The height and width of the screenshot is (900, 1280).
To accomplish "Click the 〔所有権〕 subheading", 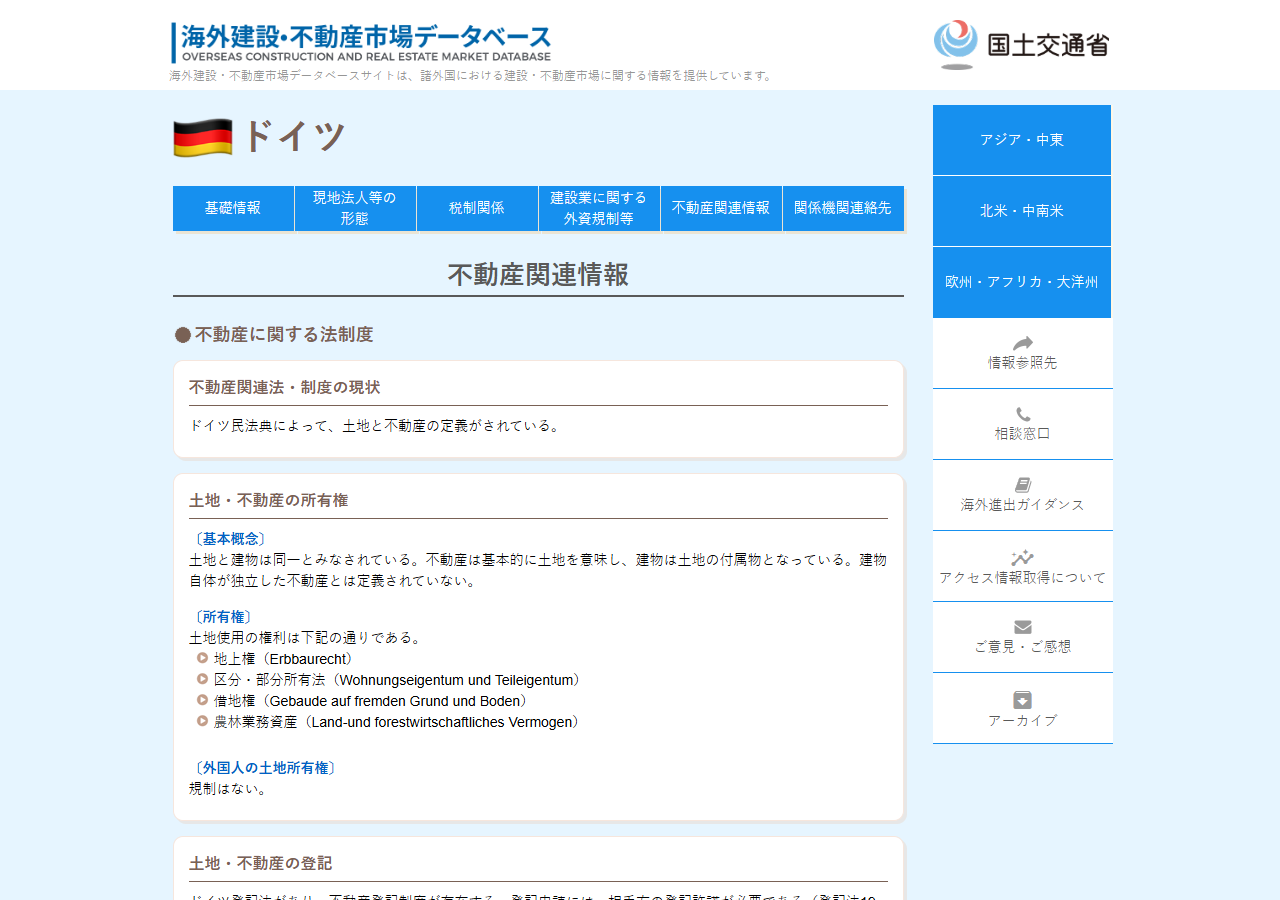I will [x=222, y=617].
